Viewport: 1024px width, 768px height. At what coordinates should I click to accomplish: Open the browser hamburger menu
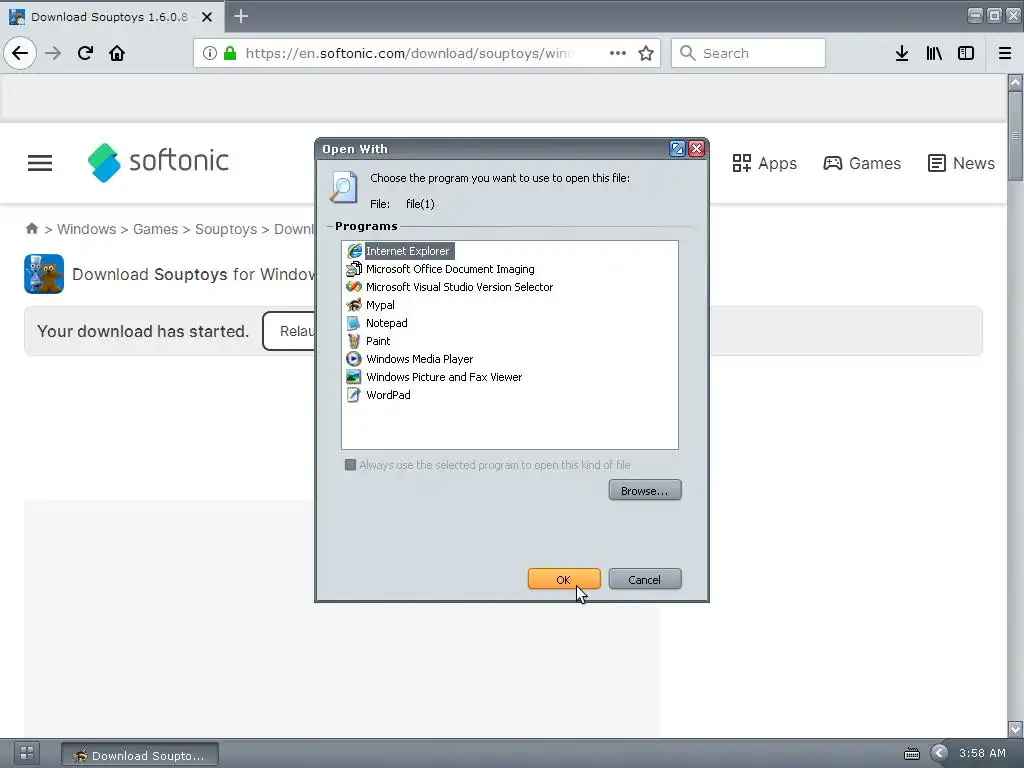click(1005, 53)
